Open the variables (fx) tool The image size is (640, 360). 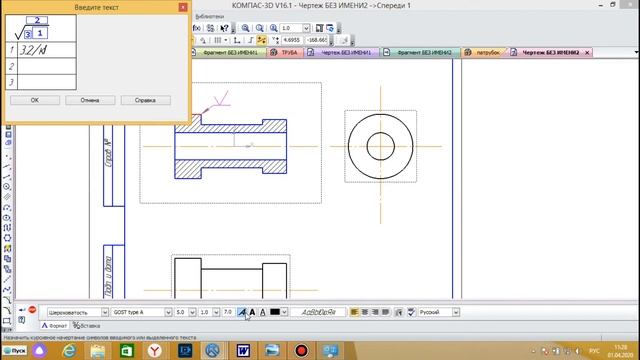coord(197,28)
